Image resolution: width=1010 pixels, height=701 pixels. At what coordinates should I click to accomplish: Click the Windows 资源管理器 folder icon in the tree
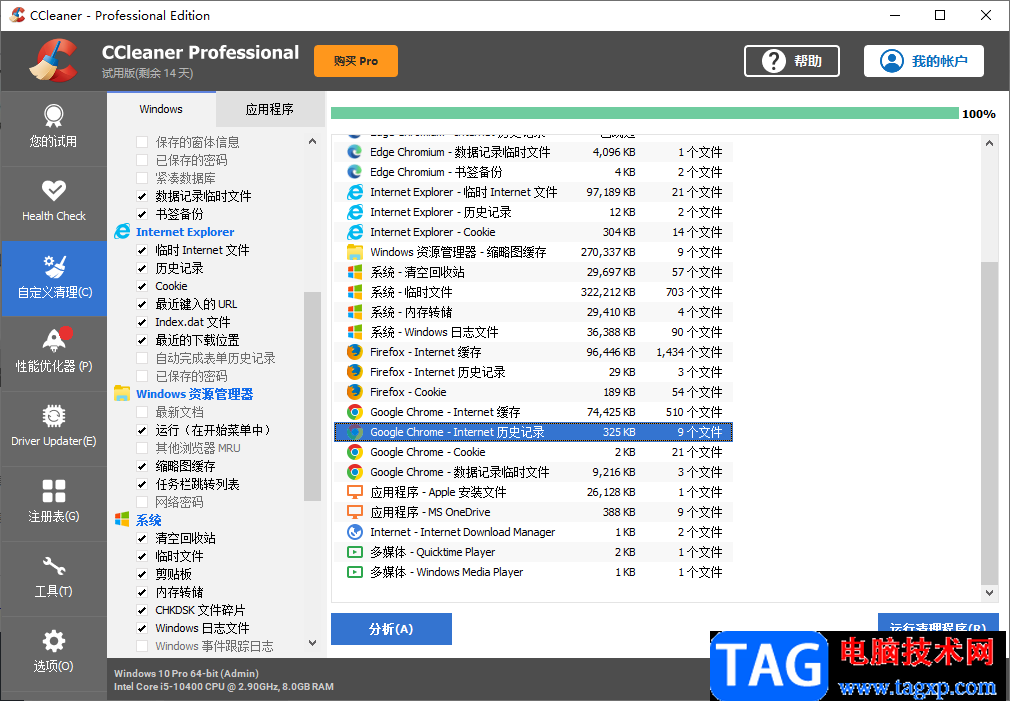coord(122,394)
